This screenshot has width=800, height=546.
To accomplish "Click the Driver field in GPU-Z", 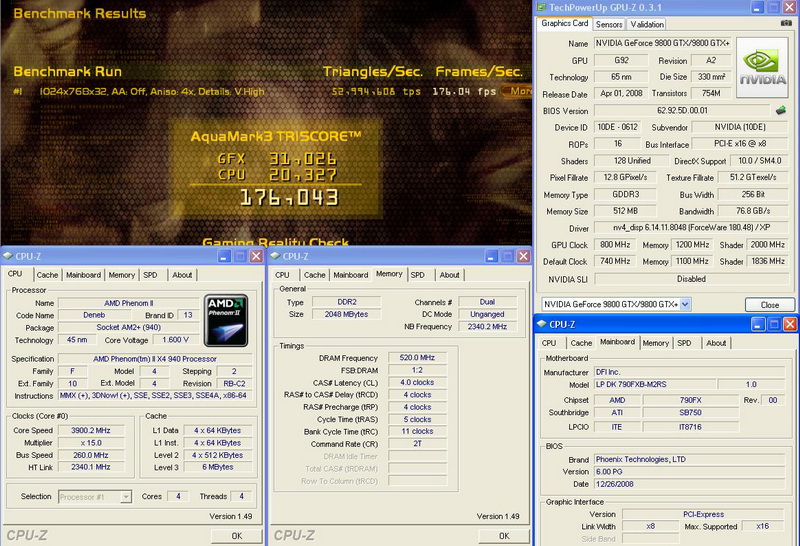I will coord(691,228).
